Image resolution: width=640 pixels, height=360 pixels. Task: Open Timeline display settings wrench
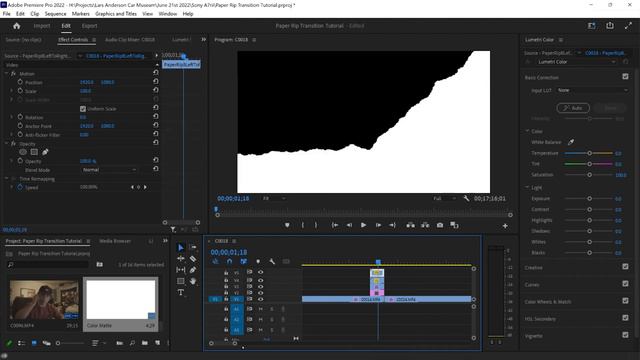(x=272, y=261)
